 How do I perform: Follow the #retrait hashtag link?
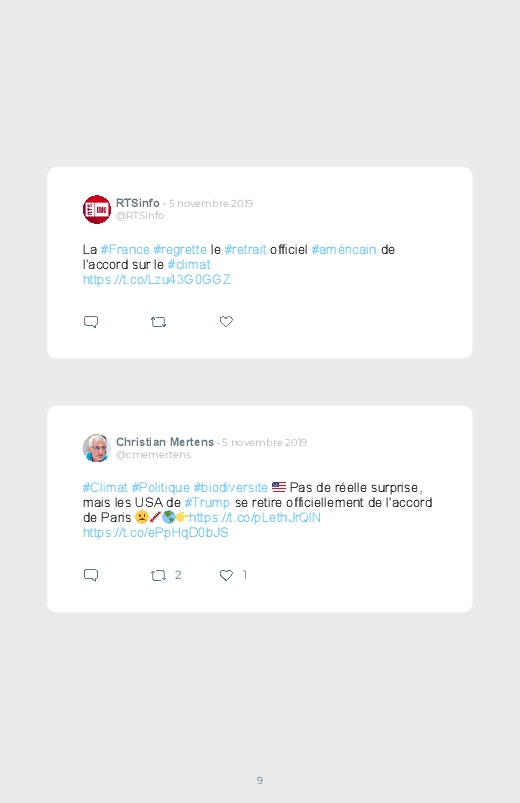[245, 249]
